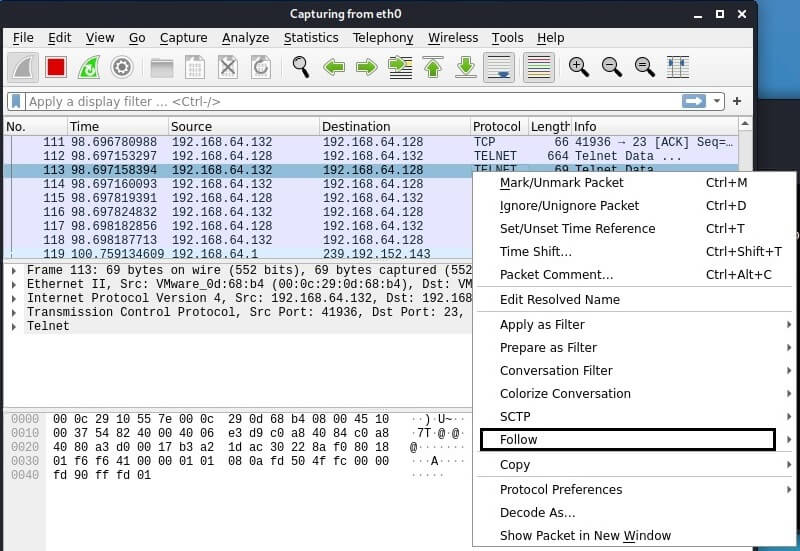This screenshot has width=800, height=551.
Task: Go back with the green left arrow
Action: coord(334,67)
